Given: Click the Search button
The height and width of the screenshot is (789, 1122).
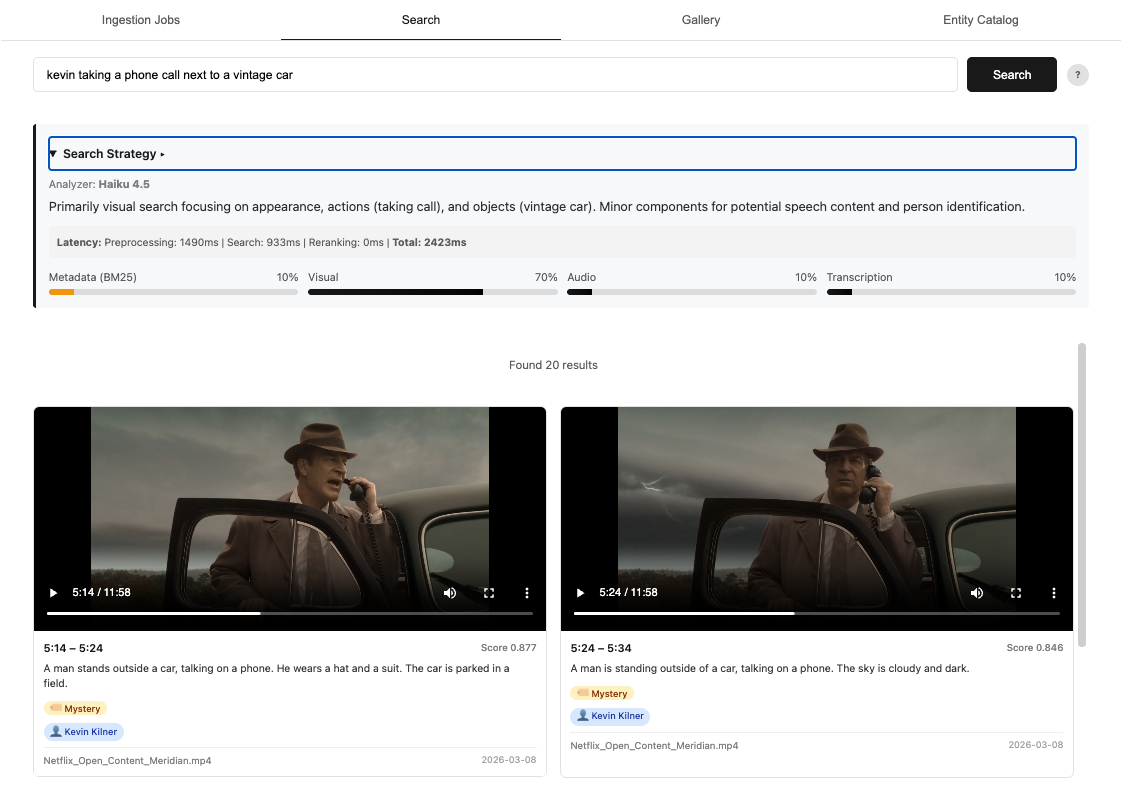Looking at the screenshot, I should 1011,74.
